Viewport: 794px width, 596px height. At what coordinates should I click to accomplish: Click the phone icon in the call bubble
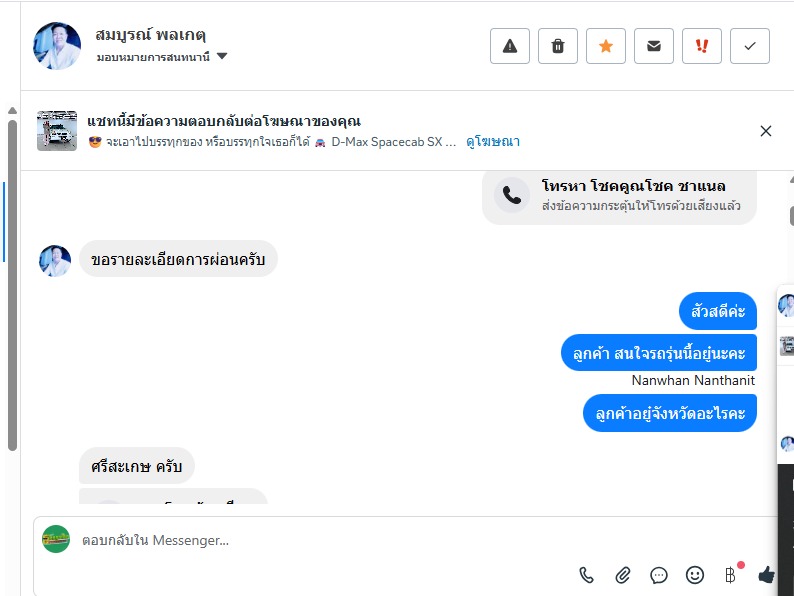pos(511,195)
